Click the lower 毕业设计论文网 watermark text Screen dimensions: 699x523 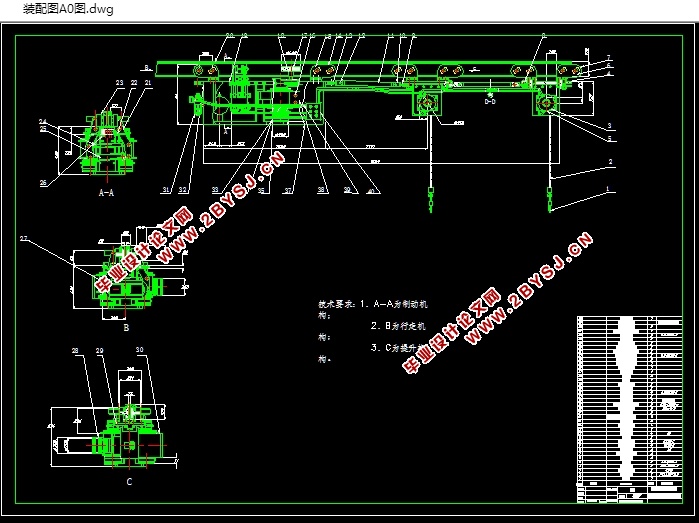[x=452, y=331]
